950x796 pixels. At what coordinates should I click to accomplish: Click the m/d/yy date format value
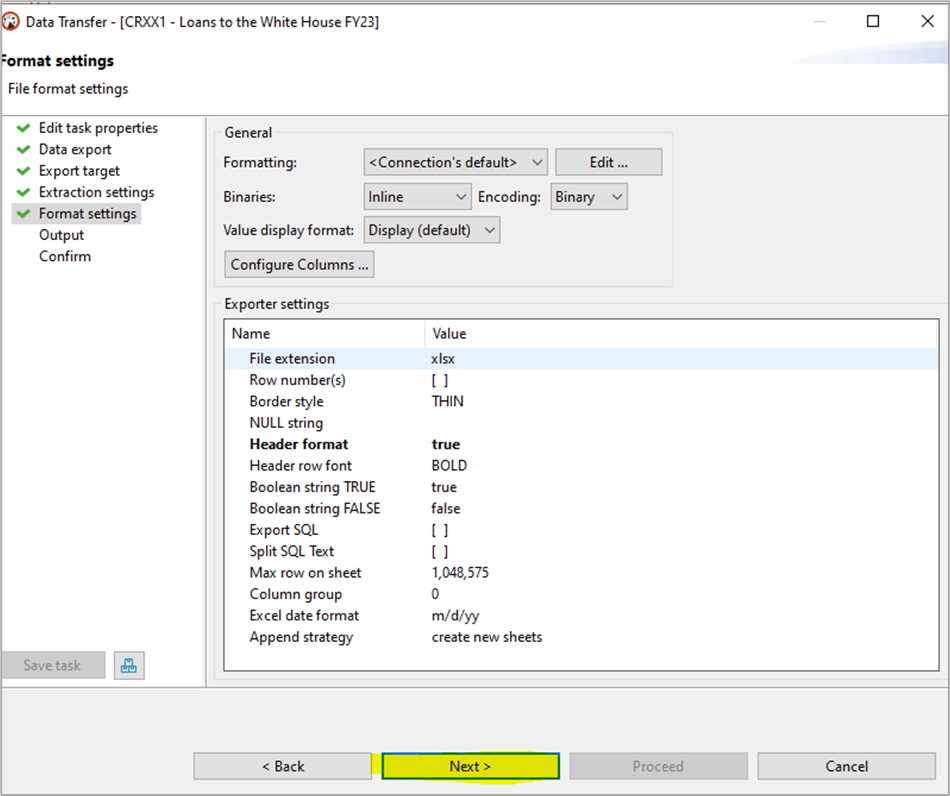click(x=456, y=616)
